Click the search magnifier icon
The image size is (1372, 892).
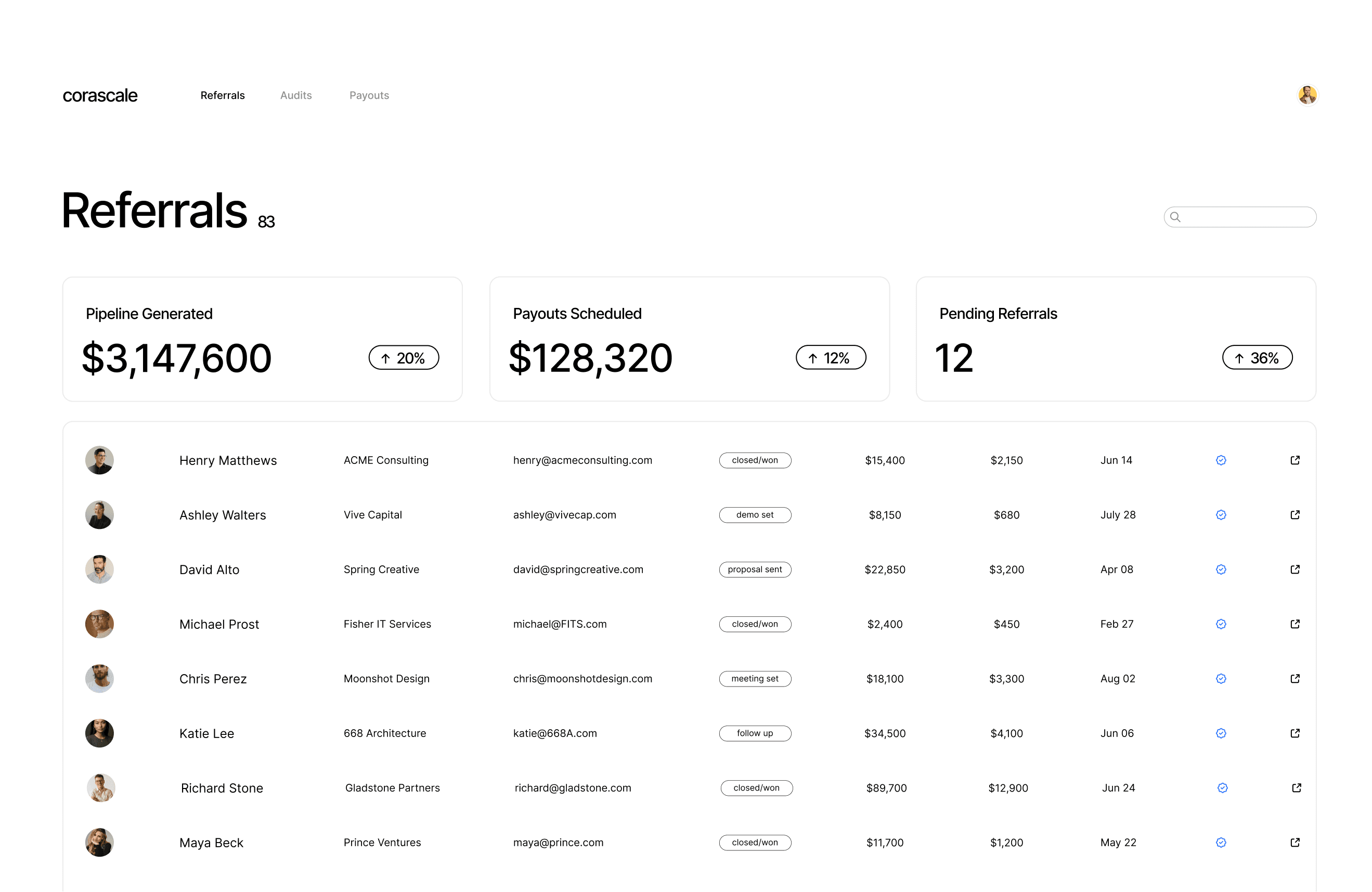[x=1175, y=217]
